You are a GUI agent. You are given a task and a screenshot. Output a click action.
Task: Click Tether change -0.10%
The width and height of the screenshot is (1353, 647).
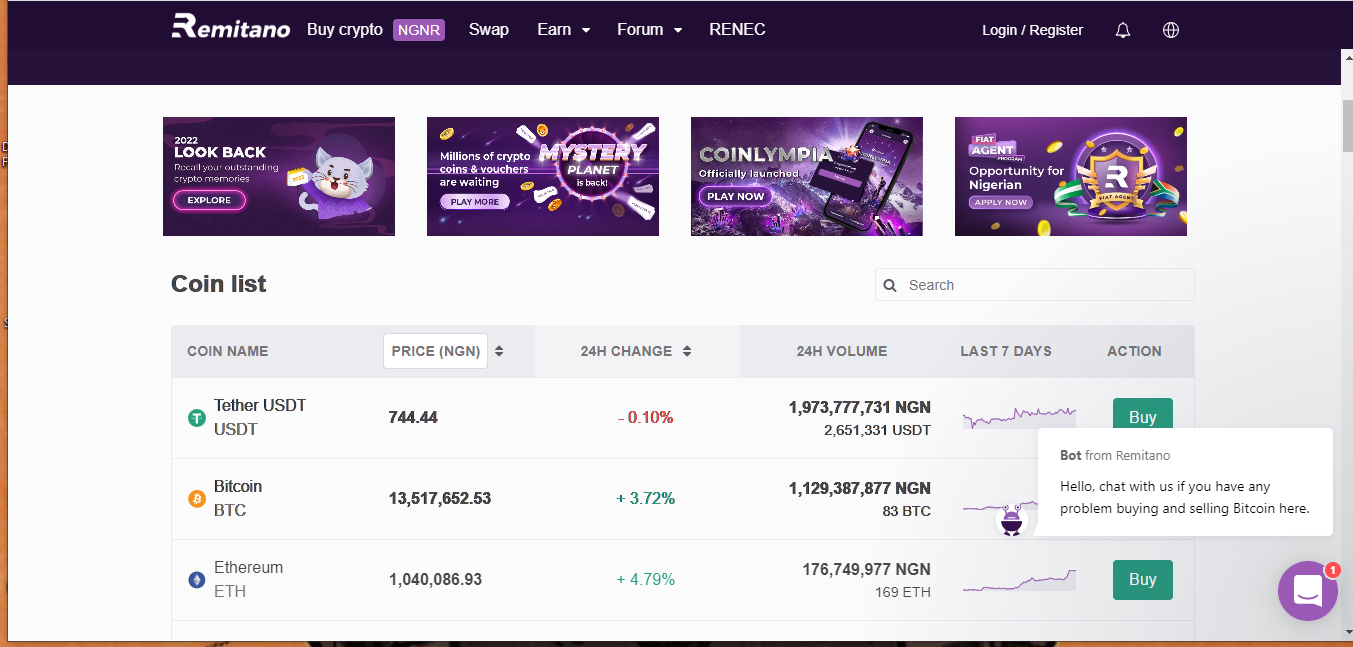pos(645,418)
